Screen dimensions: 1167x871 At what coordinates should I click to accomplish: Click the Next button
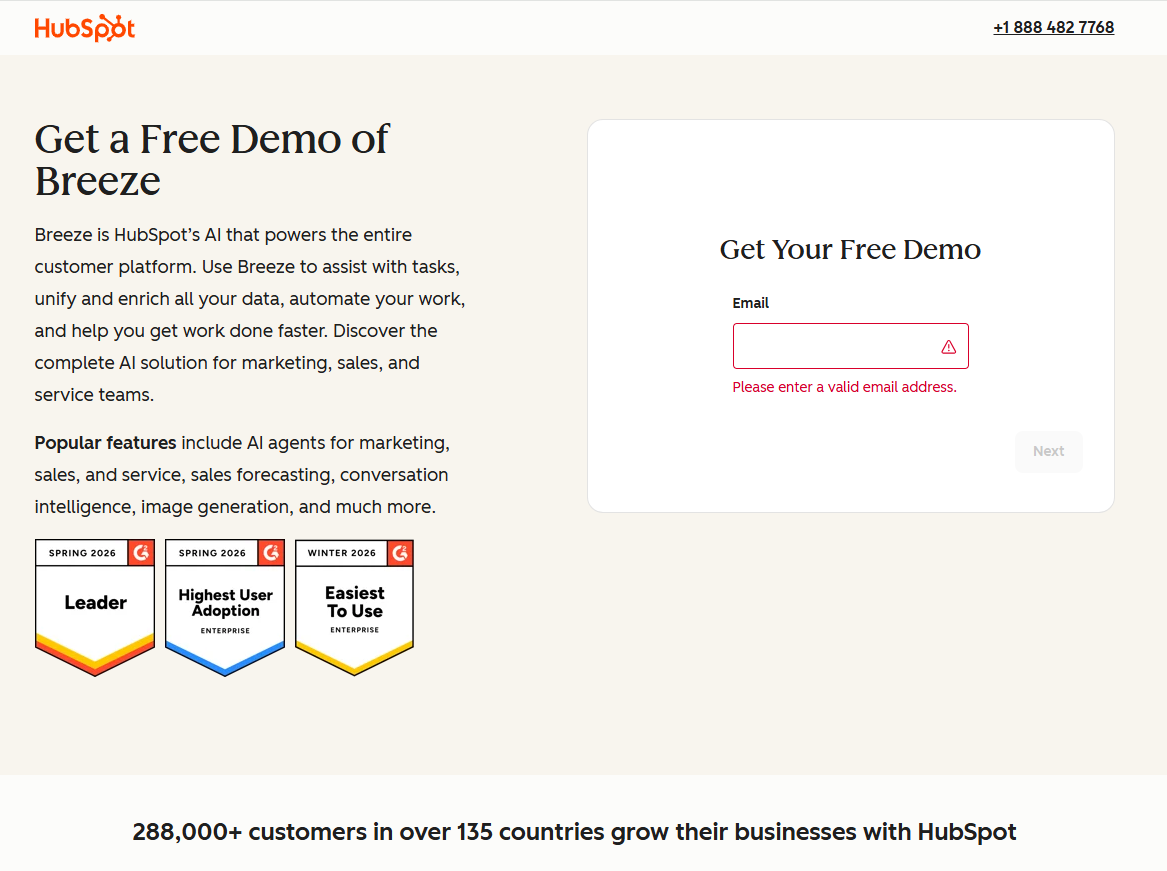[x=1049, y=451]
